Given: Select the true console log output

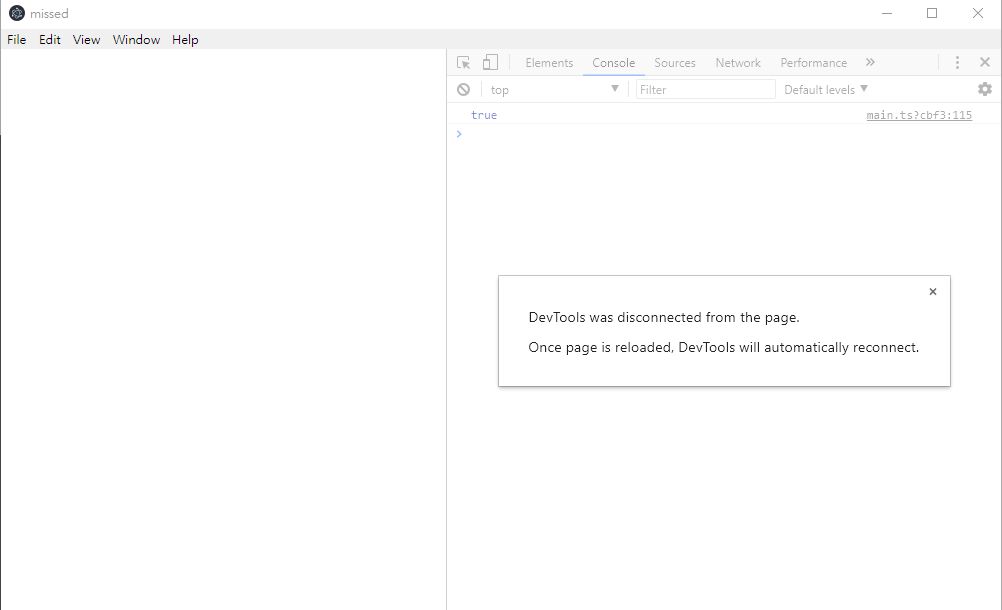Looking at the screenshot, I should 484,115.
